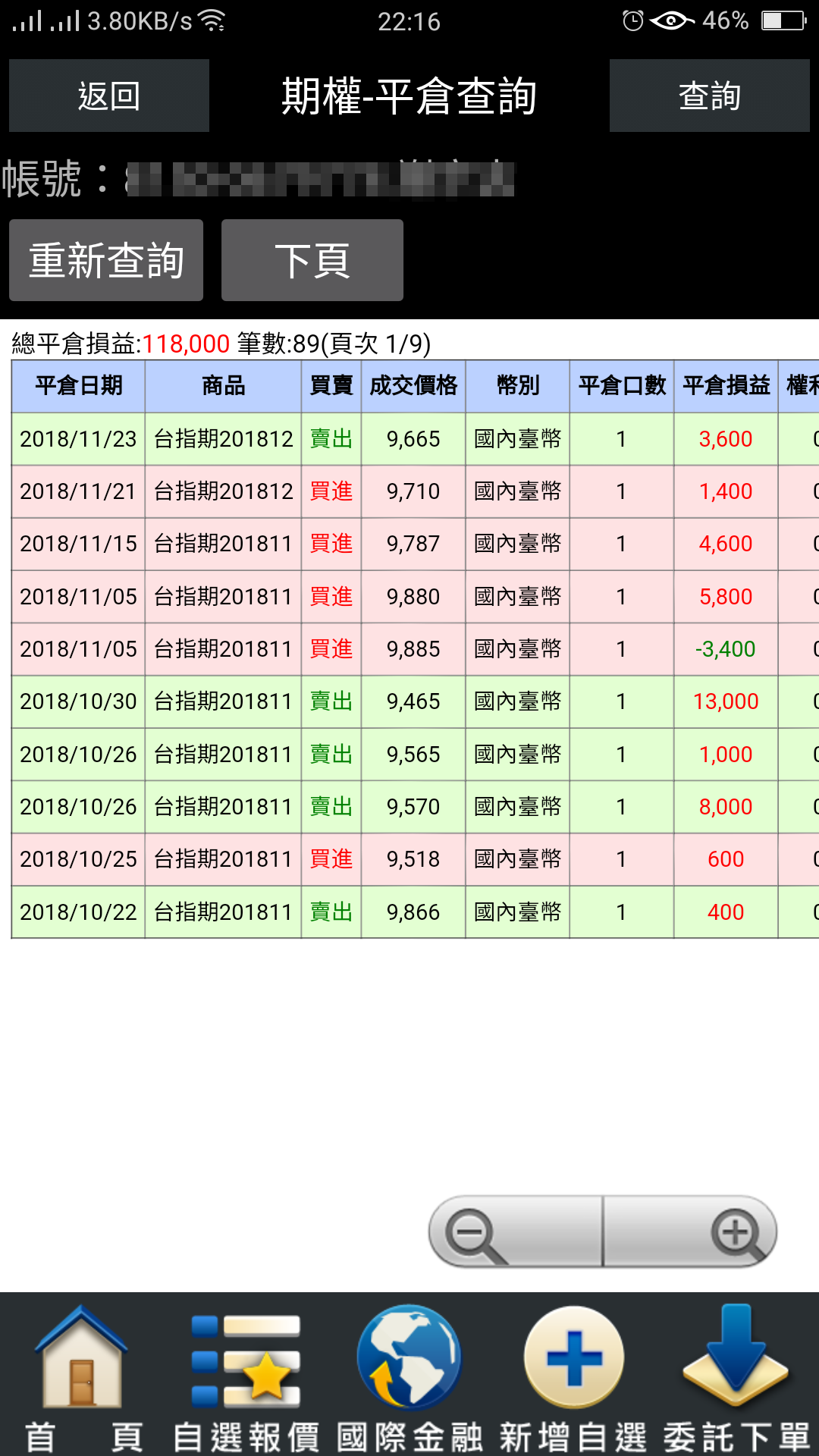Select the 2018/11/15 date cell
The image size is (819, 1456).
(78, 544)
